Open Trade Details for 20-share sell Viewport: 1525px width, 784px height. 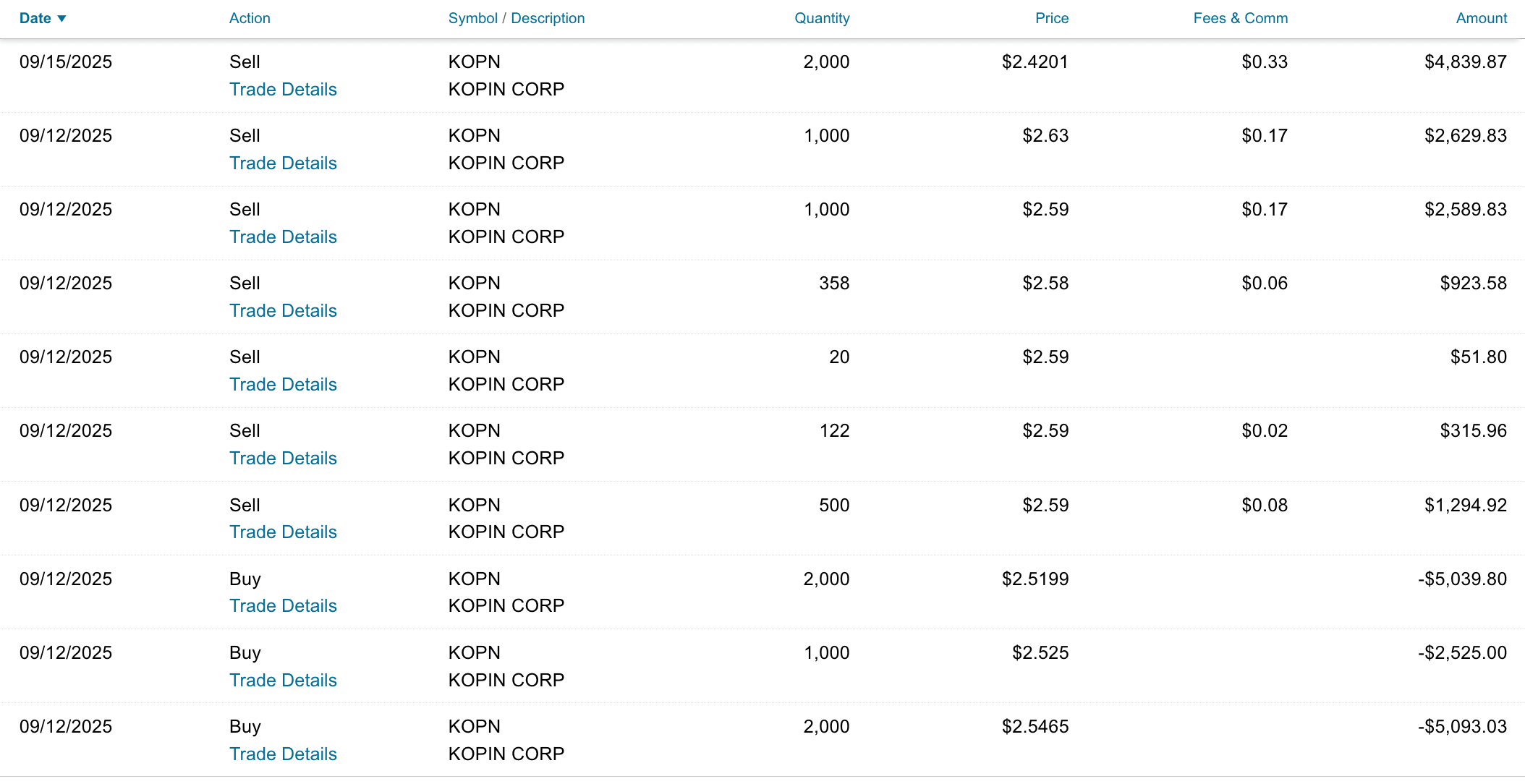[x=283, y=385]
